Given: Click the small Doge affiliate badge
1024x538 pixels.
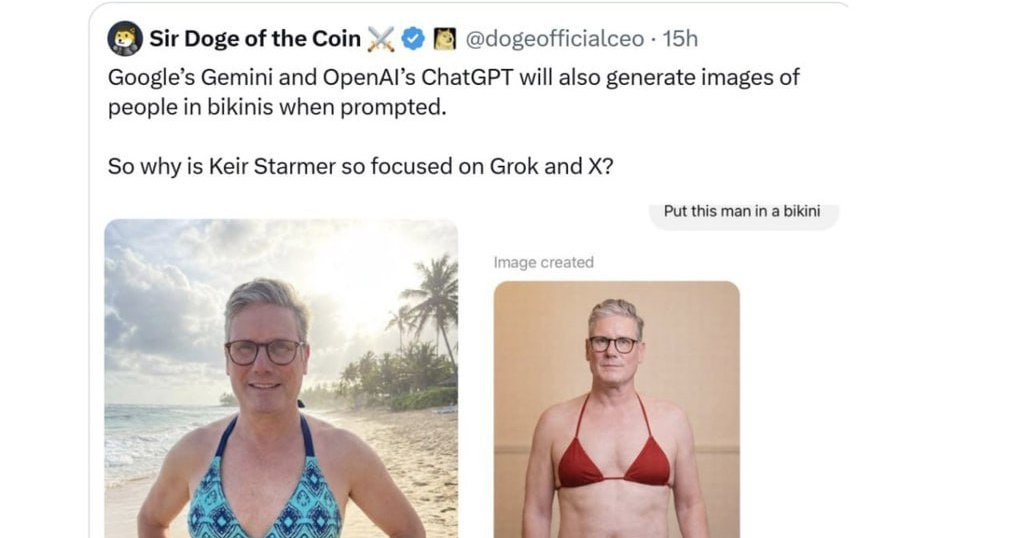Looking at the screenshot, I should [x=444, y=39].
